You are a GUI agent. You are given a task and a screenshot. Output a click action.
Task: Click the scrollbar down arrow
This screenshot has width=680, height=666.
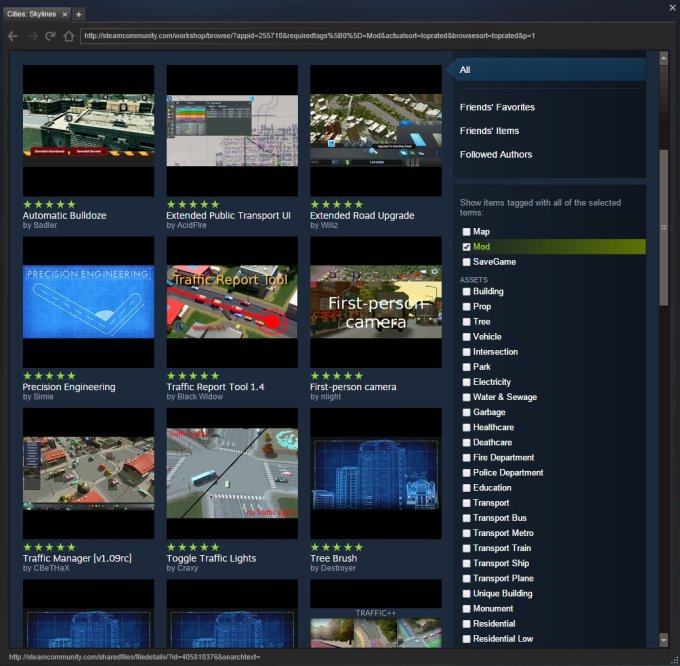664,640
